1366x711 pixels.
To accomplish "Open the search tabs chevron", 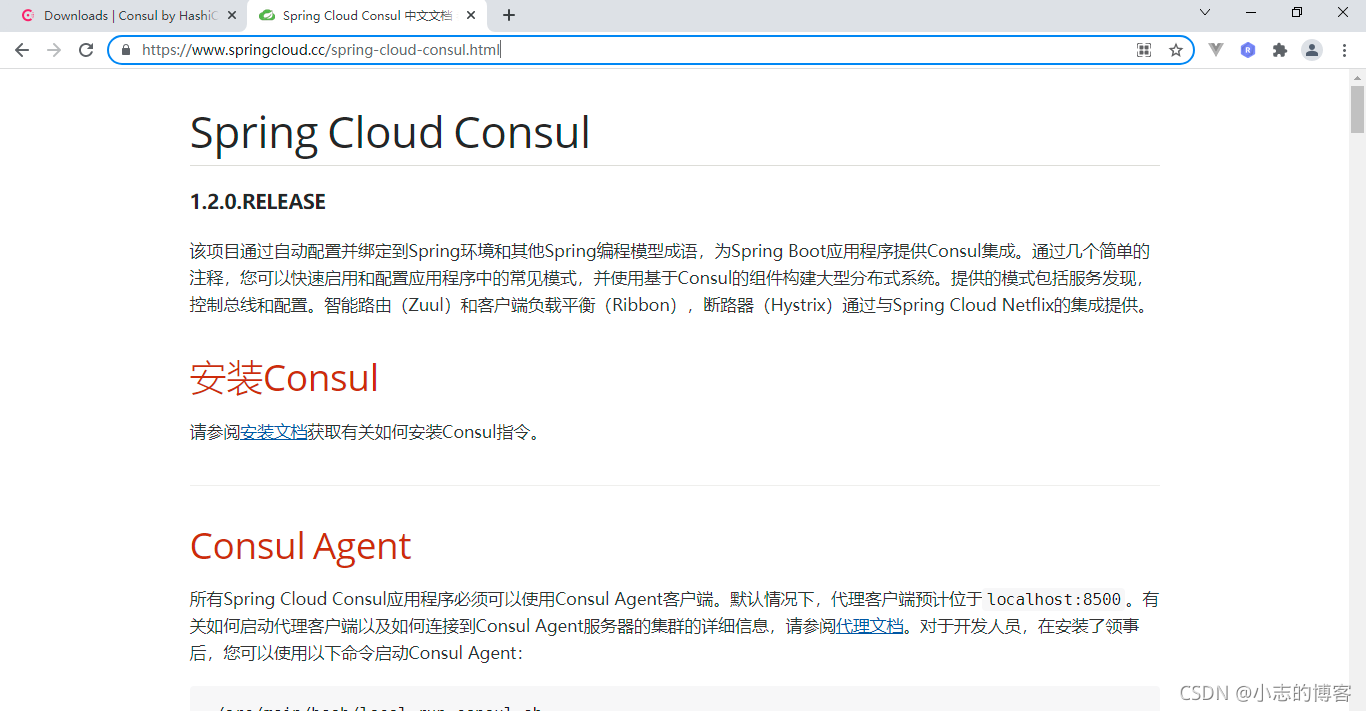I will coord(1204,15).
